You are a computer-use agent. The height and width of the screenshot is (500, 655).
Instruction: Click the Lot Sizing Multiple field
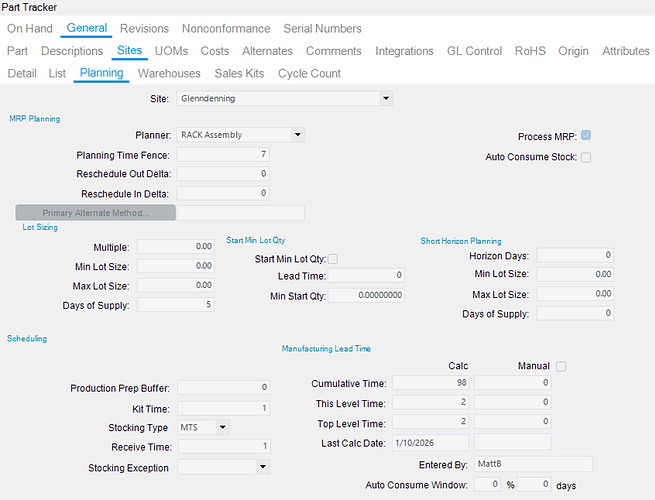tap(176, 246)
